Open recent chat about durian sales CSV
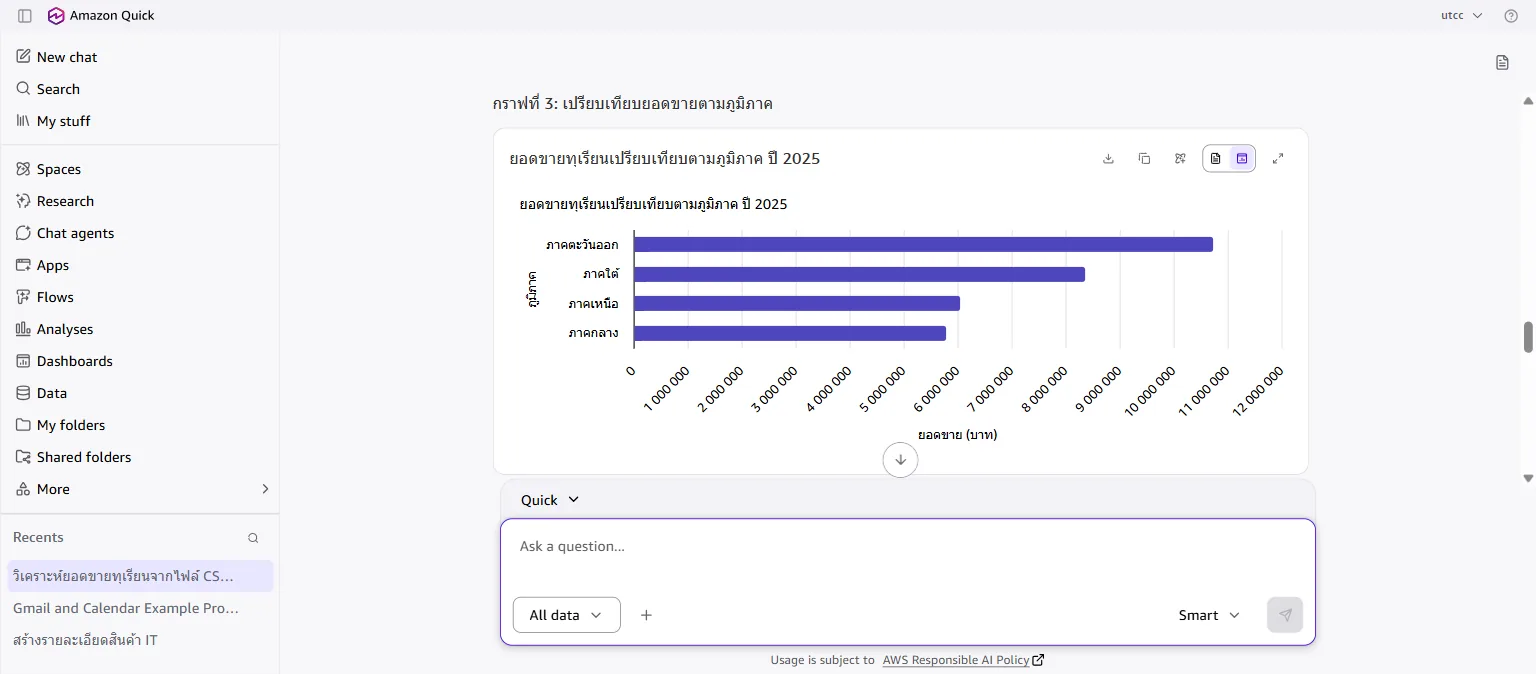The image size is (1536, 674). tap(139, 576)
